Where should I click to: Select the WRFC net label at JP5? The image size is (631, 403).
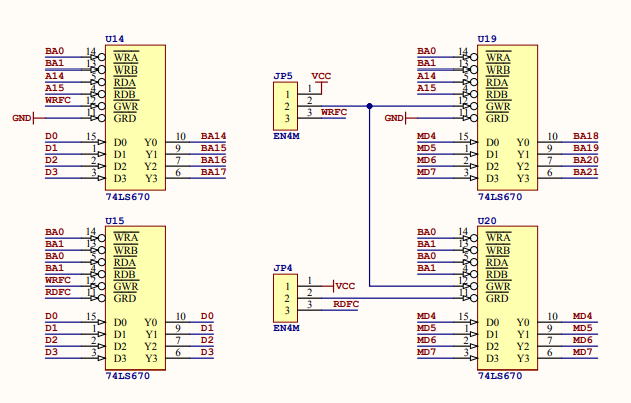tap(334, 112)
